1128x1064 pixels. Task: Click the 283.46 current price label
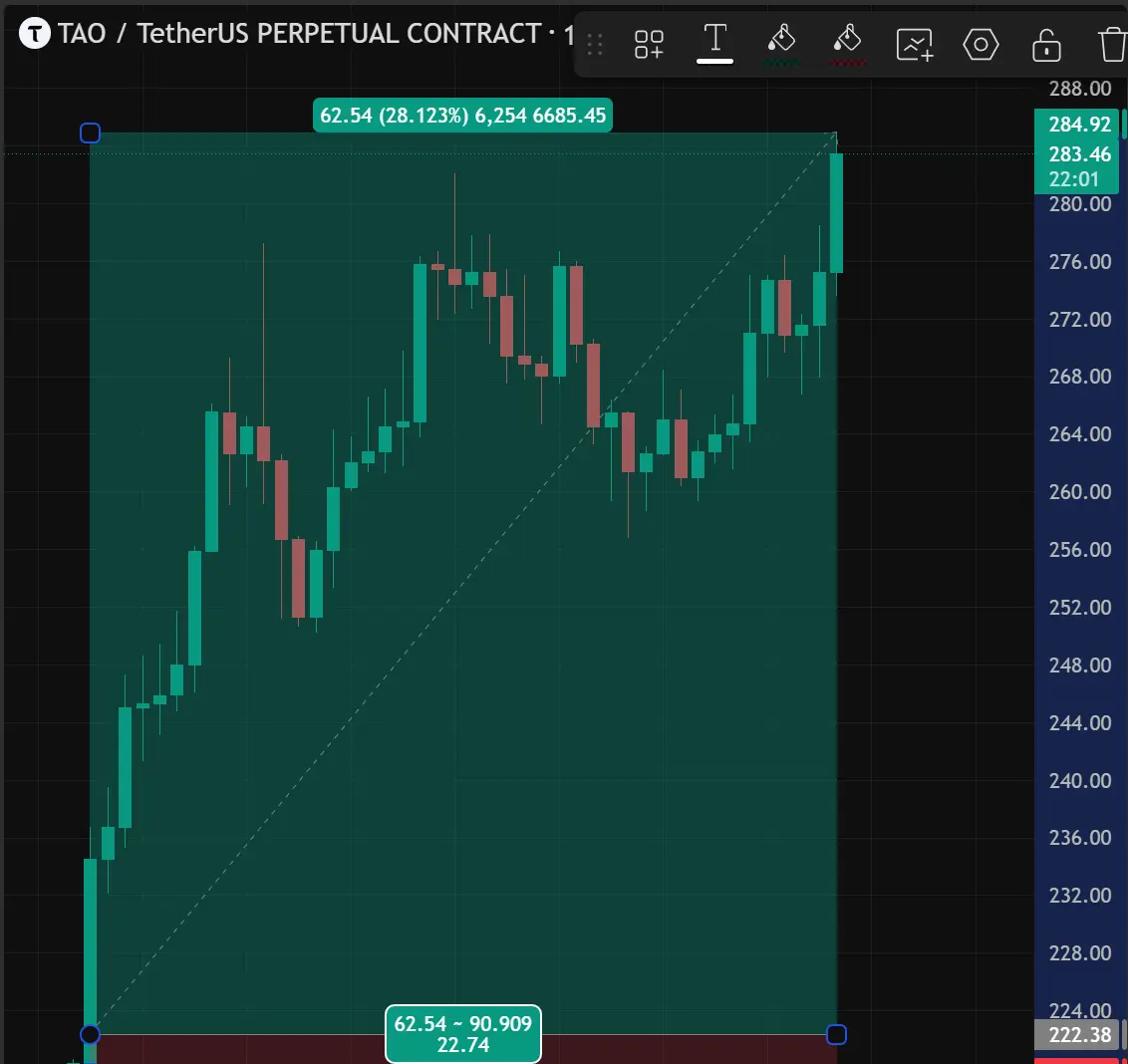click(1079, 154)
